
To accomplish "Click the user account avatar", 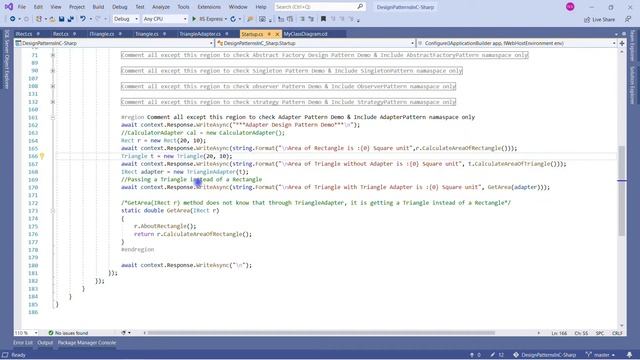I will point(570,7).
